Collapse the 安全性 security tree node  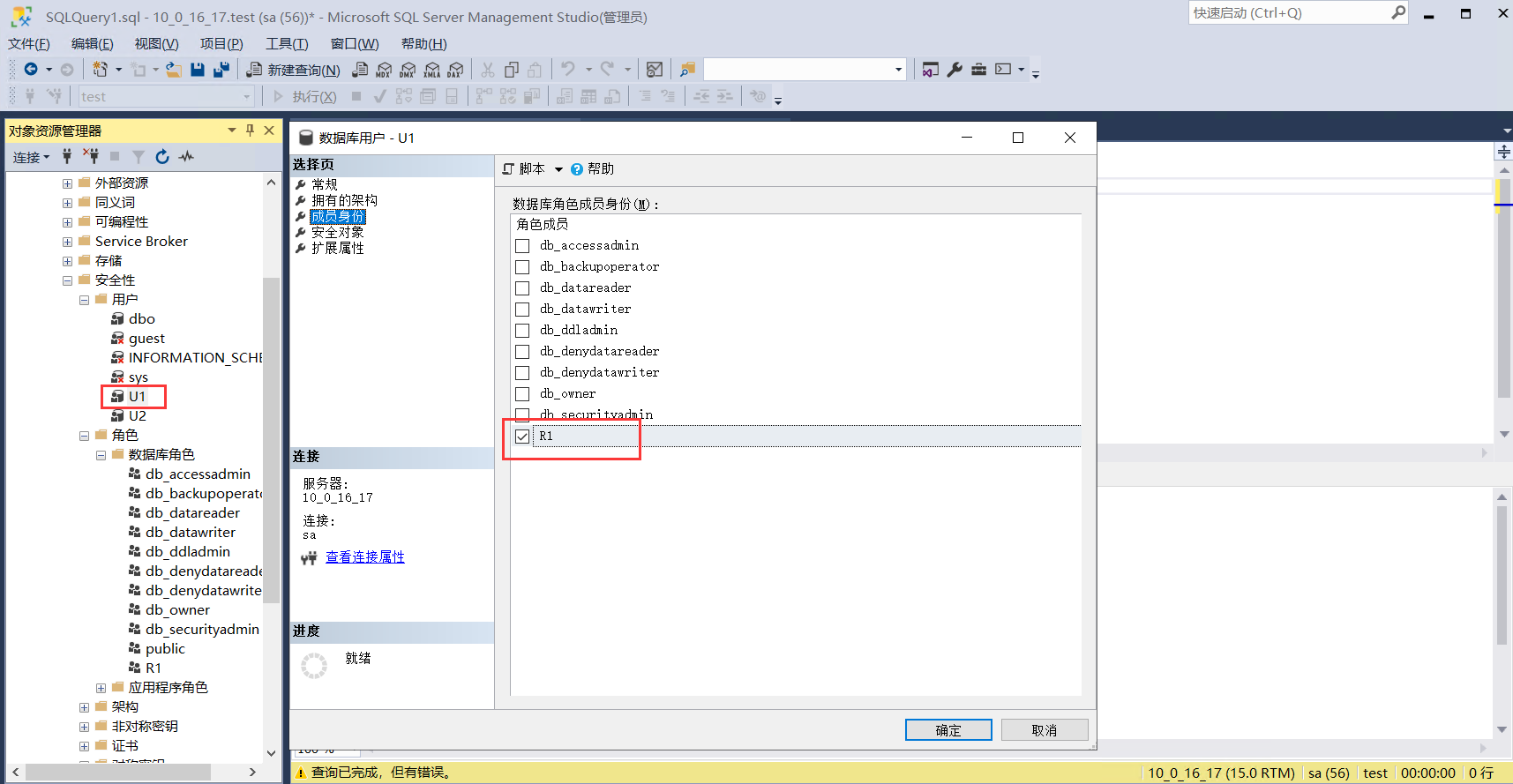coord(67,280)
